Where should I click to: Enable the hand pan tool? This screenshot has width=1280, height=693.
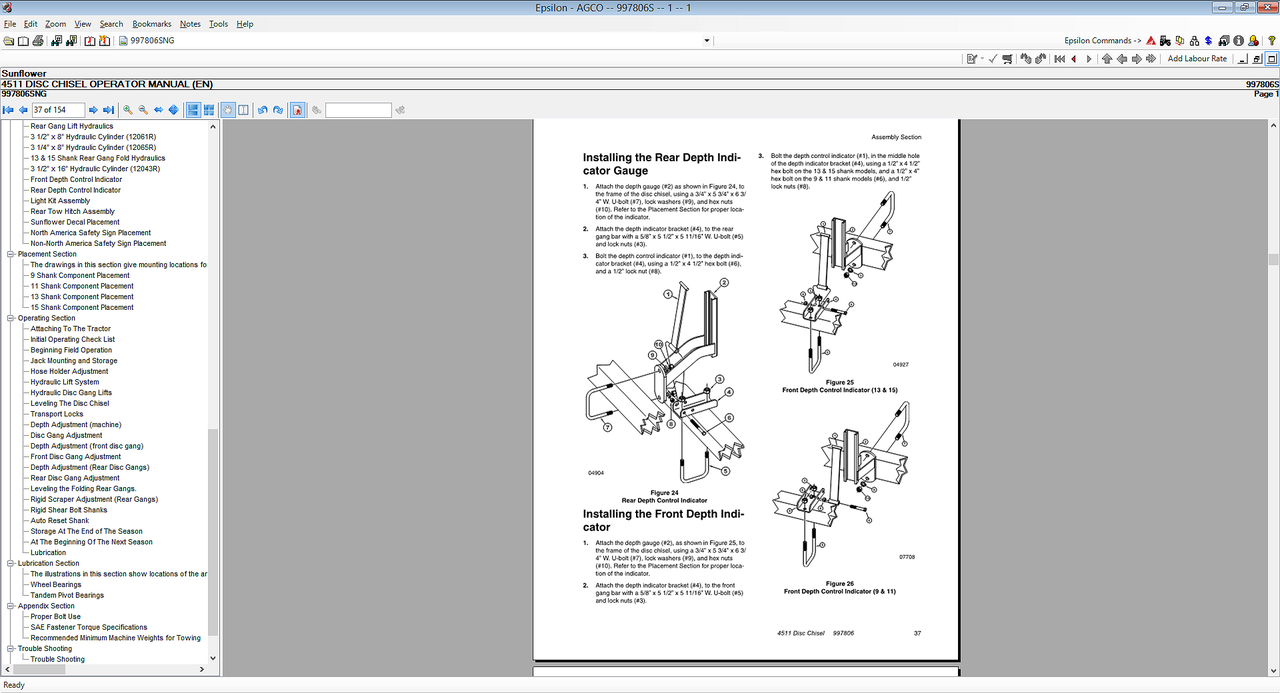click(x=228, y=110)
